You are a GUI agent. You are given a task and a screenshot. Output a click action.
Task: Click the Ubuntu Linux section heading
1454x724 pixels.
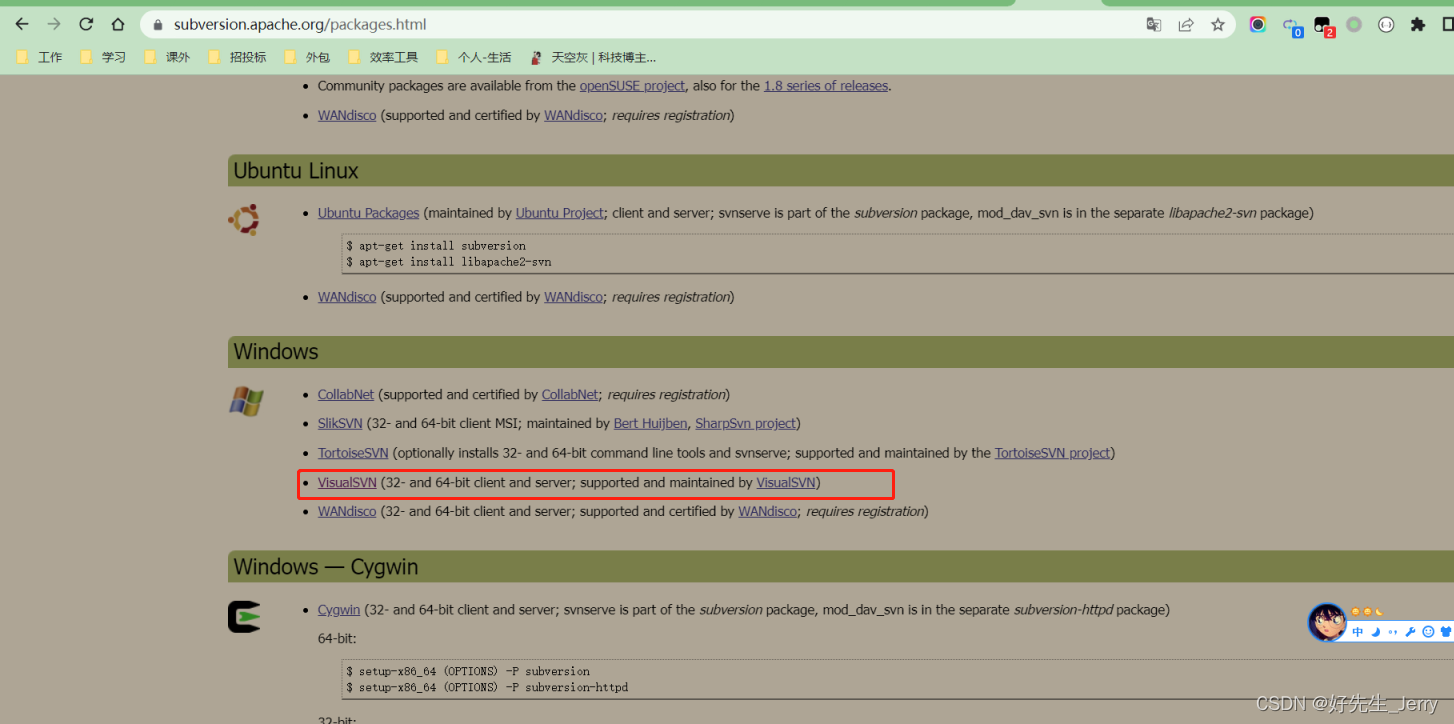pyautogui.click(x=296, y=171)
